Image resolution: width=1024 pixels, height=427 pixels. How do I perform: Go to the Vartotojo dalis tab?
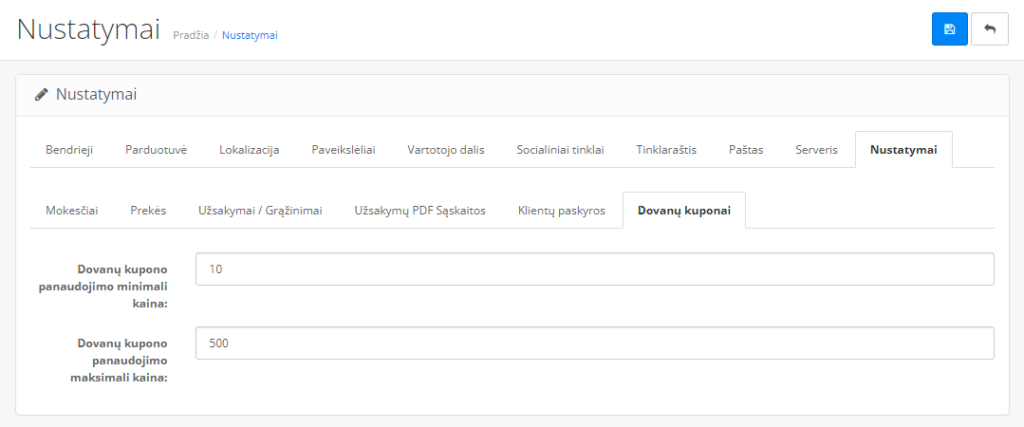click(x=446, y=150)
